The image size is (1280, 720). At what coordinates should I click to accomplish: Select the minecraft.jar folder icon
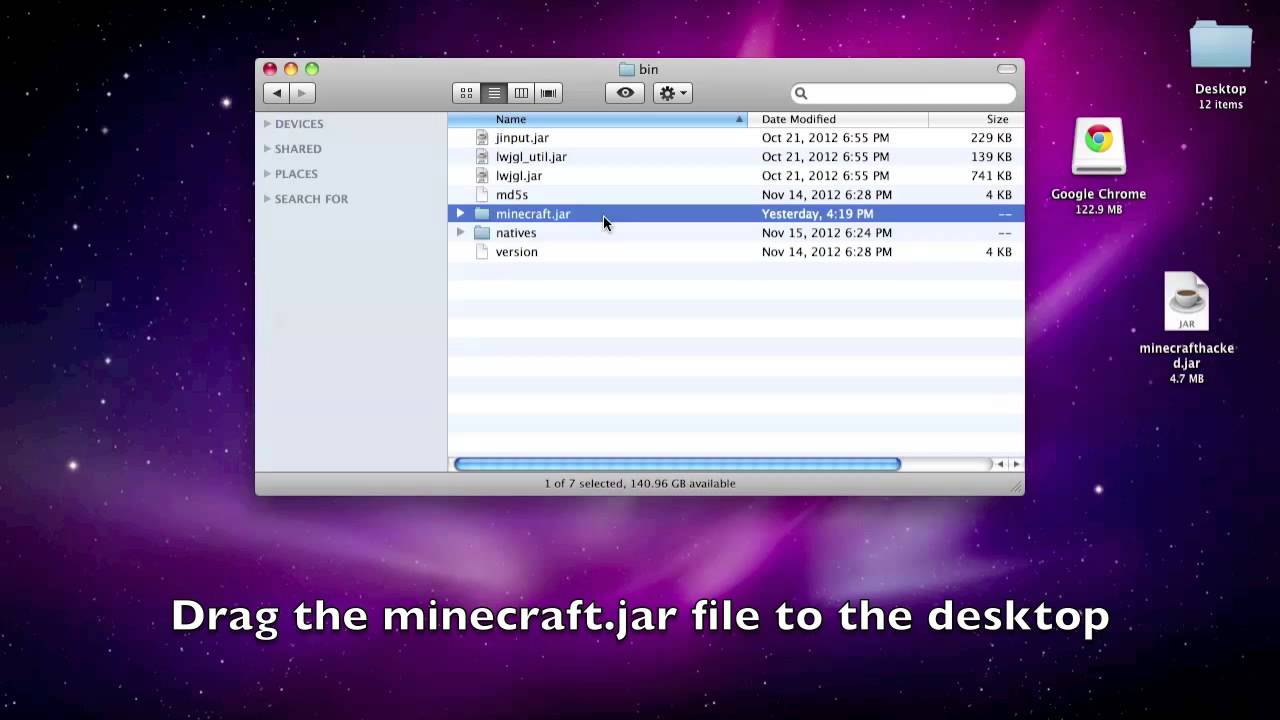click(482, 214)
